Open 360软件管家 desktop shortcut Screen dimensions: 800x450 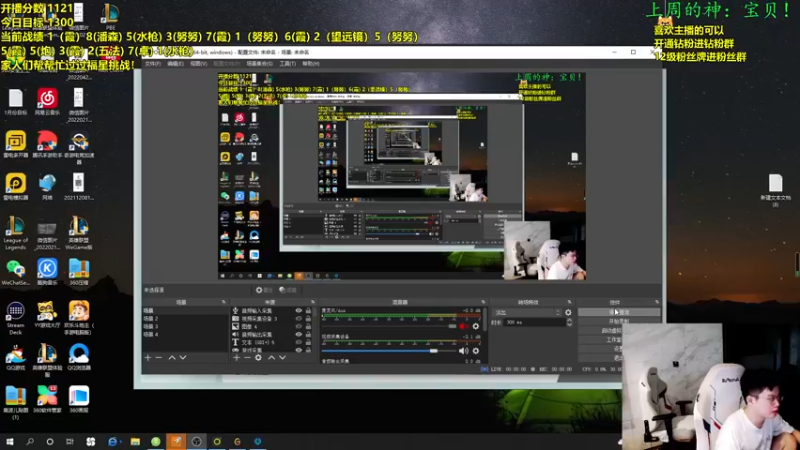(47, 399)
